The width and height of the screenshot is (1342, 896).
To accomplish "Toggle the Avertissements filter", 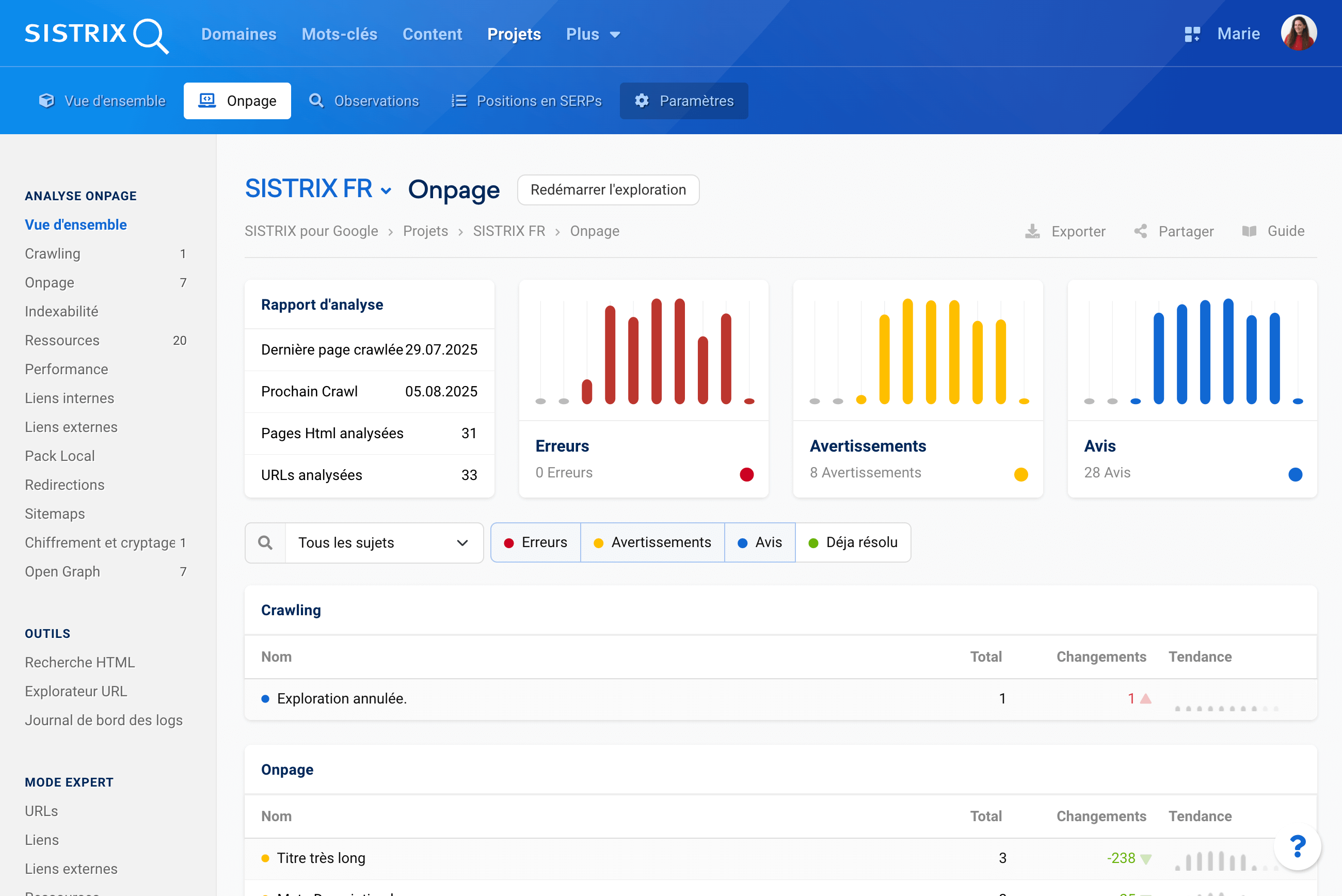I will coord(652,542).
